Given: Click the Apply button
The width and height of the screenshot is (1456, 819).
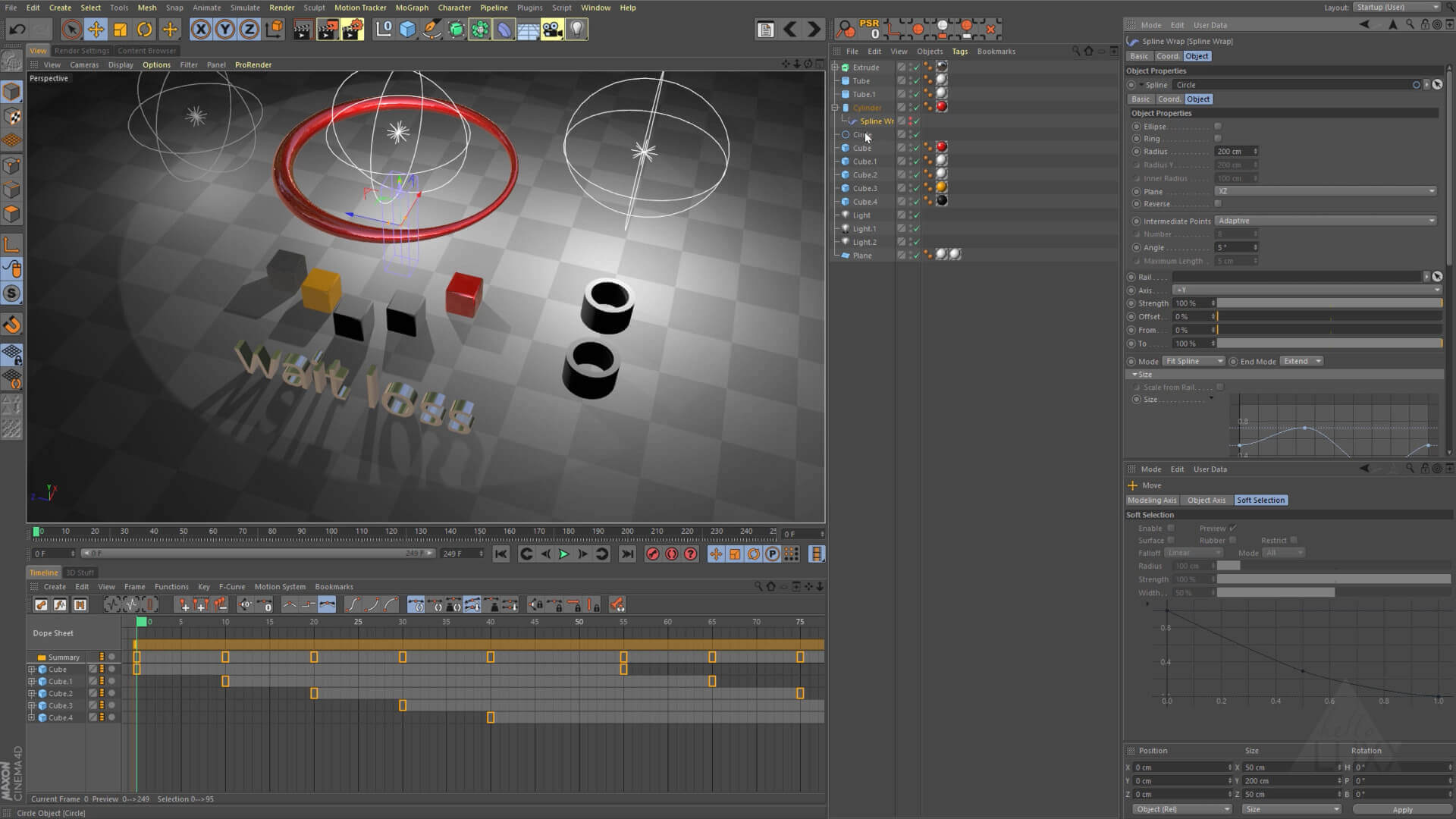Looking at the screenshot, I should point(1402,810).
